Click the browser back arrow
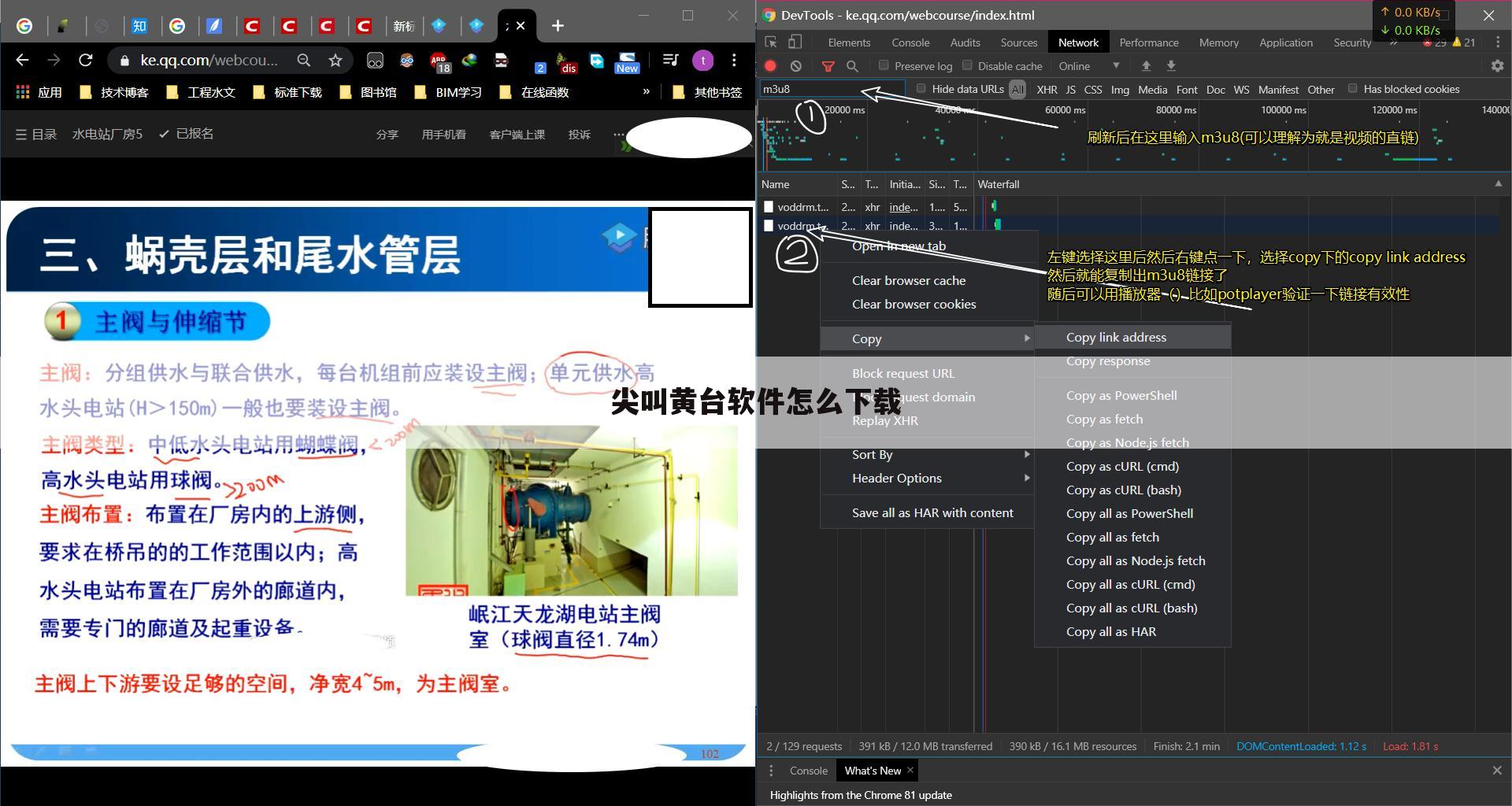Image resolution: width=1512 pixels, height=806 pixels. coord(22,60)
